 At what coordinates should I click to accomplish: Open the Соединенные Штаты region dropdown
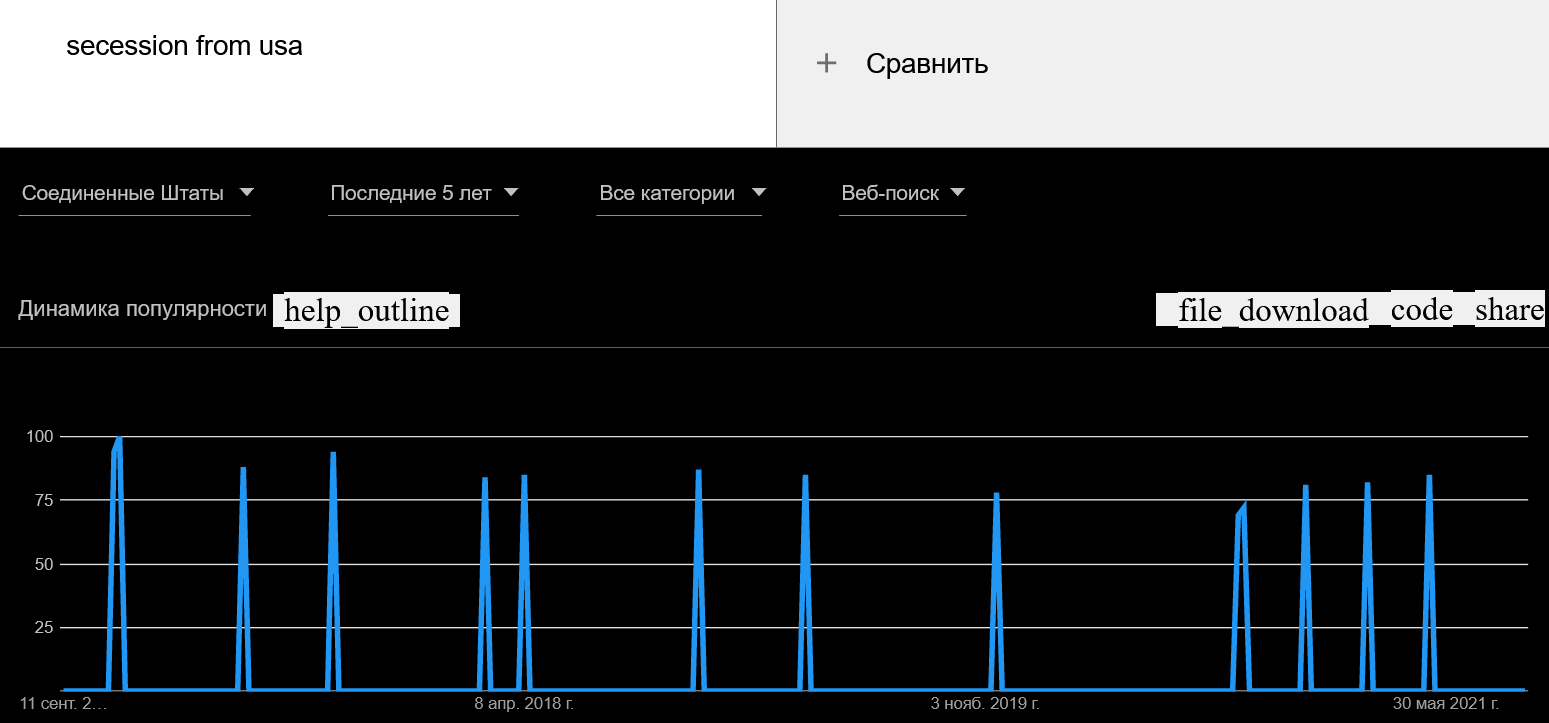pyautogui.click(x=136, y=194)
